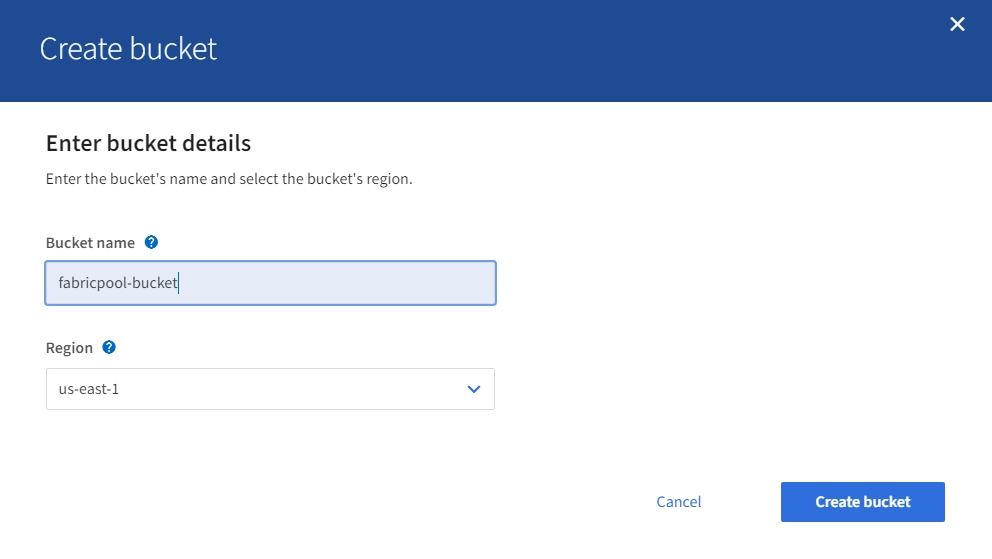
Task: Click the bucket name and region instruction text
Action: point(229,180)
